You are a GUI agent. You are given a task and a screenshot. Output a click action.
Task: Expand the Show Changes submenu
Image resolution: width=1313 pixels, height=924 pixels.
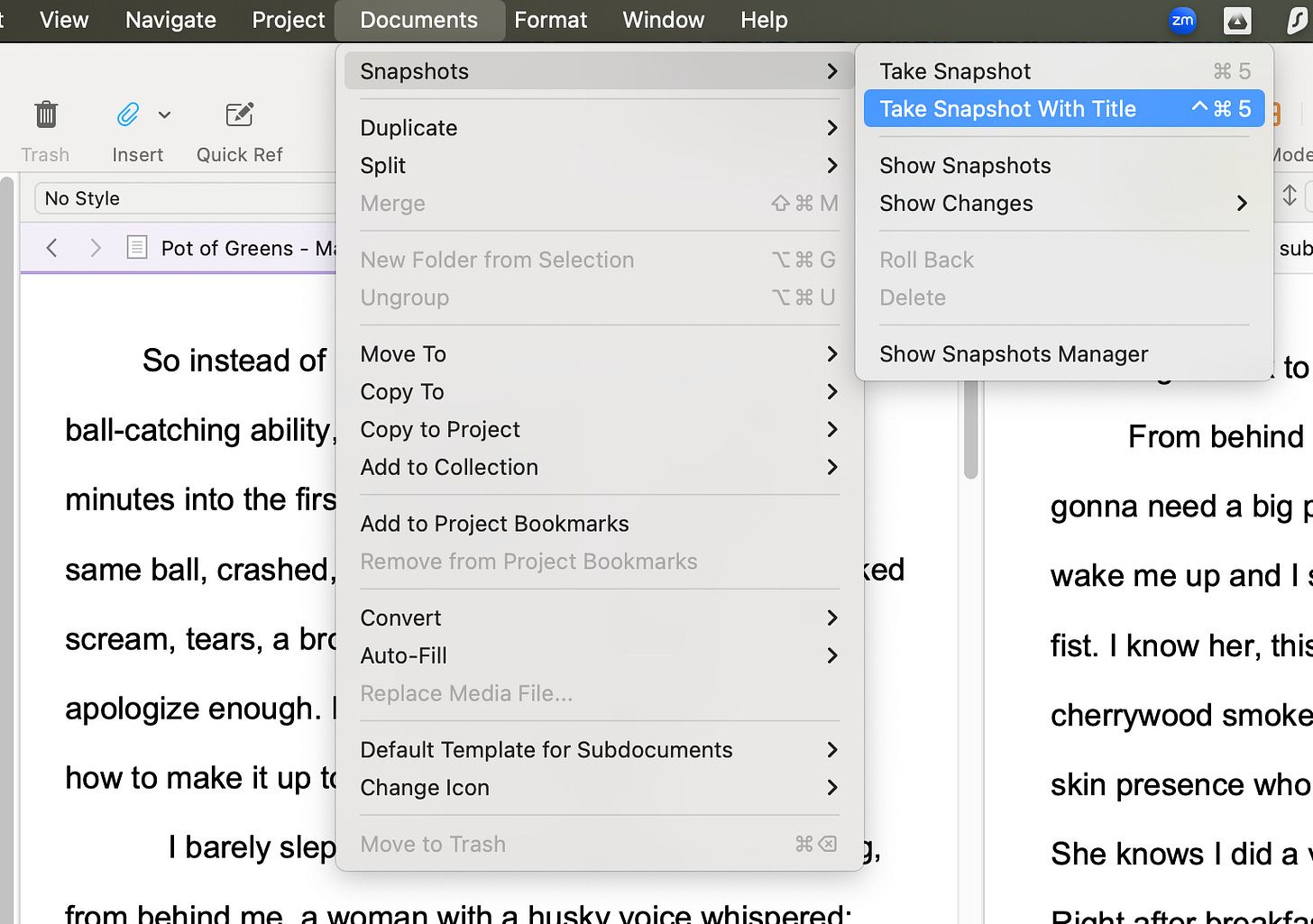[1243, 204]
